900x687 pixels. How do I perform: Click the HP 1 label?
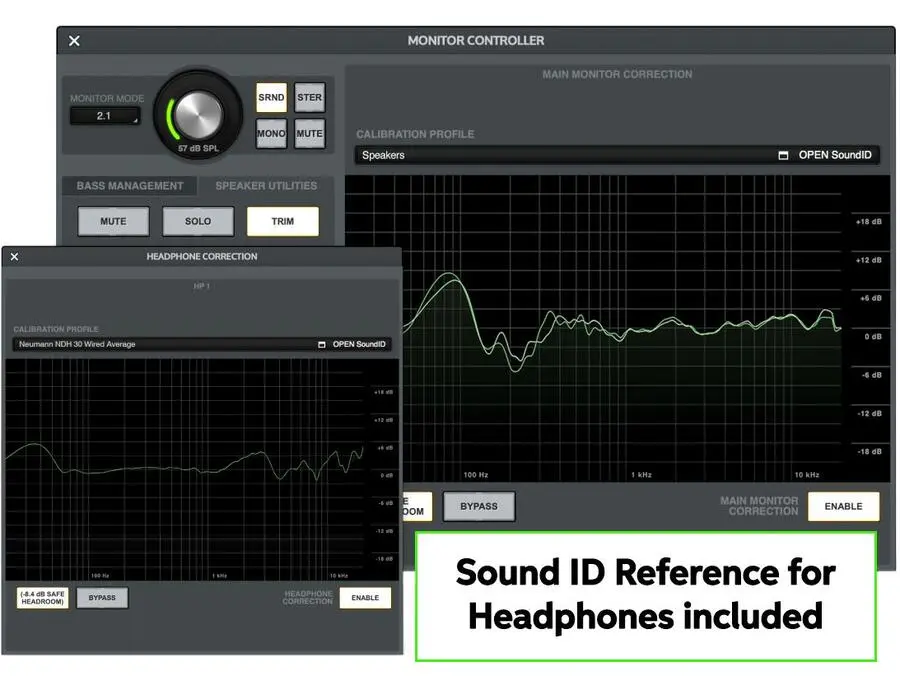click(201, 286)
